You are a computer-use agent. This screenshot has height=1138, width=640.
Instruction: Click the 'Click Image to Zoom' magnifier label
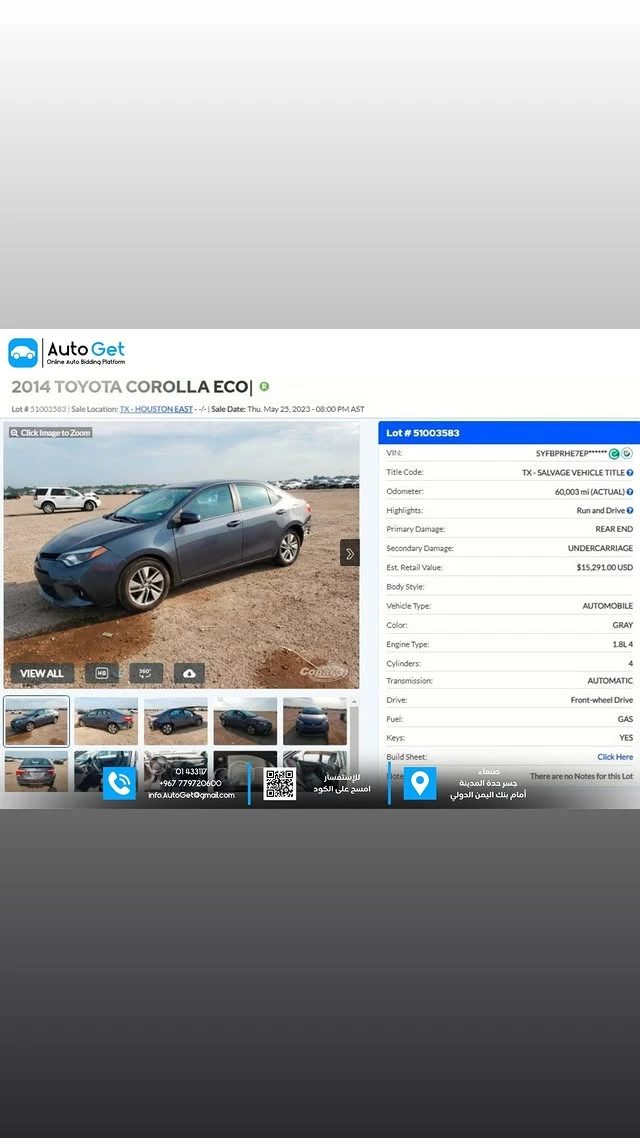coord(50,433)
